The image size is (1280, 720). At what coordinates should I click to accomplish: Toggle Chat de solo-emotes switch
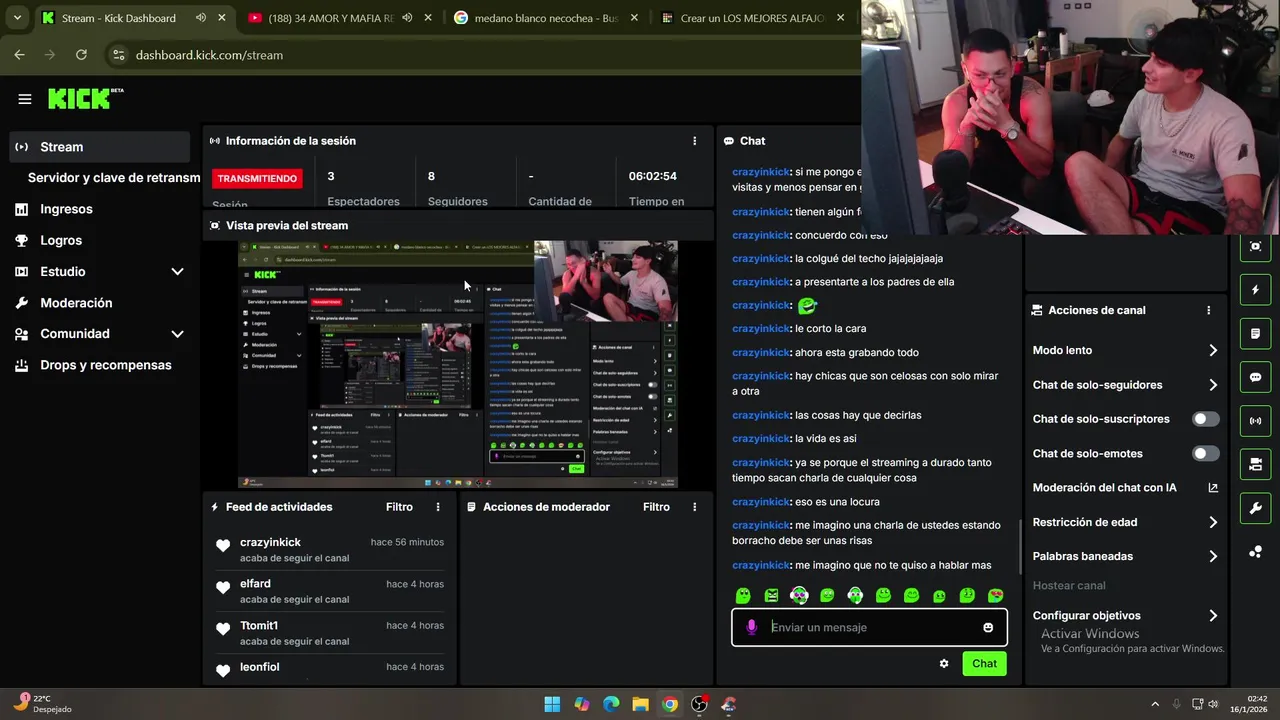[1206, 454]
